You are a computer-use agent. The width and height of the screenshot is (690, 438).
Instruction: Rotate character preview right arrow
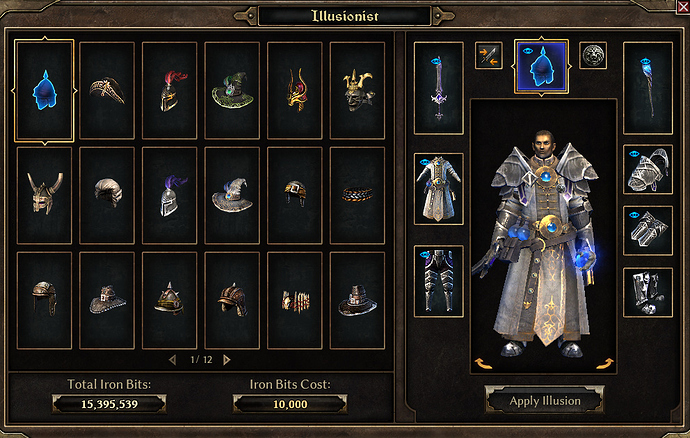(x=604, y=363)
